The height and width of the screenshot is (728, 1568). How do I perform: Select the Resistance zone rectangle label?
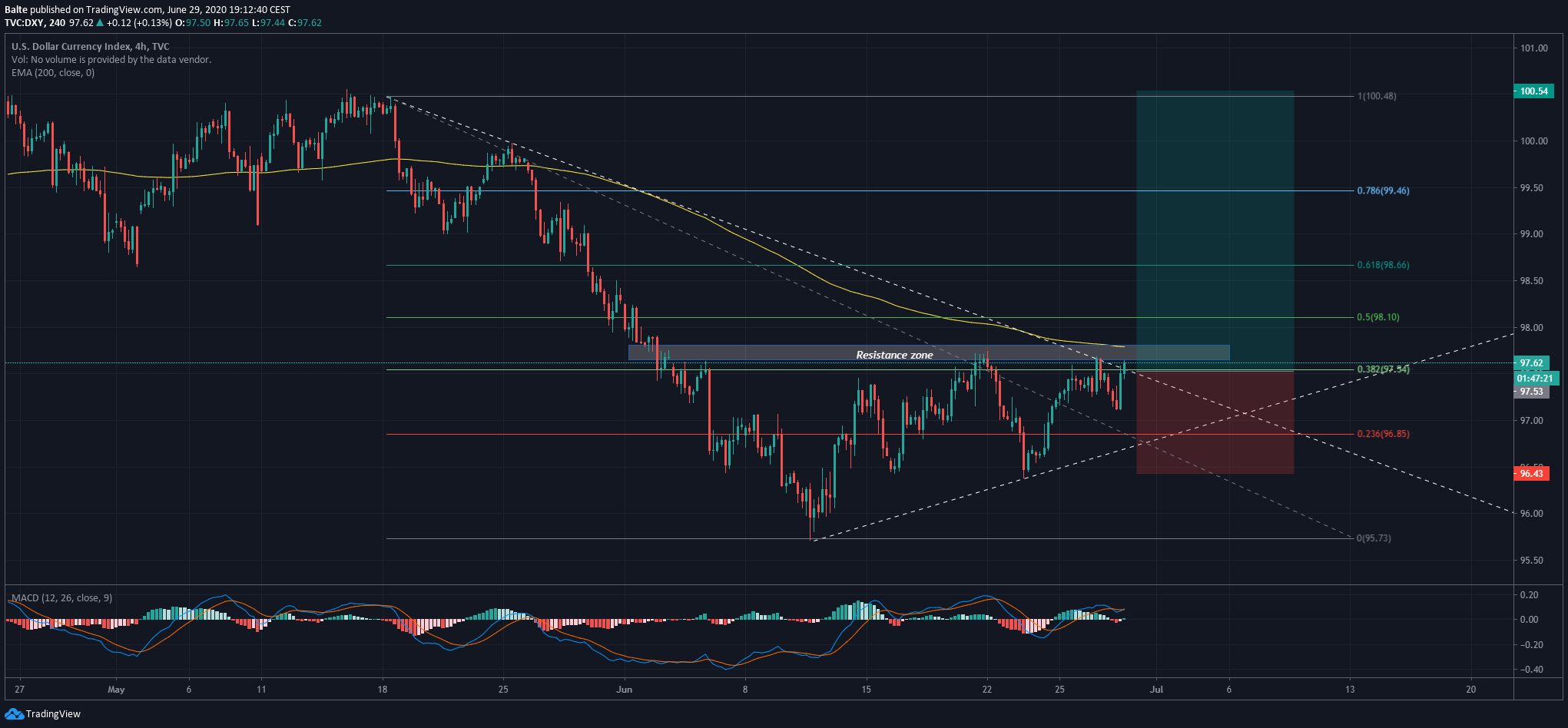[894, 355]
